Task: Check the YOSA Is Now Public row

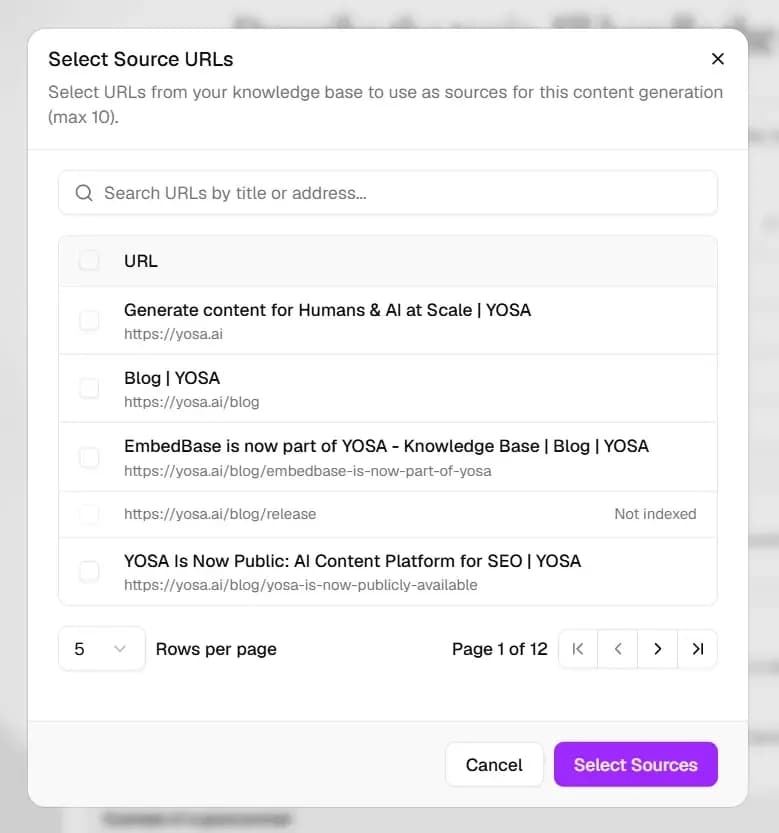Action: point(89,572)
